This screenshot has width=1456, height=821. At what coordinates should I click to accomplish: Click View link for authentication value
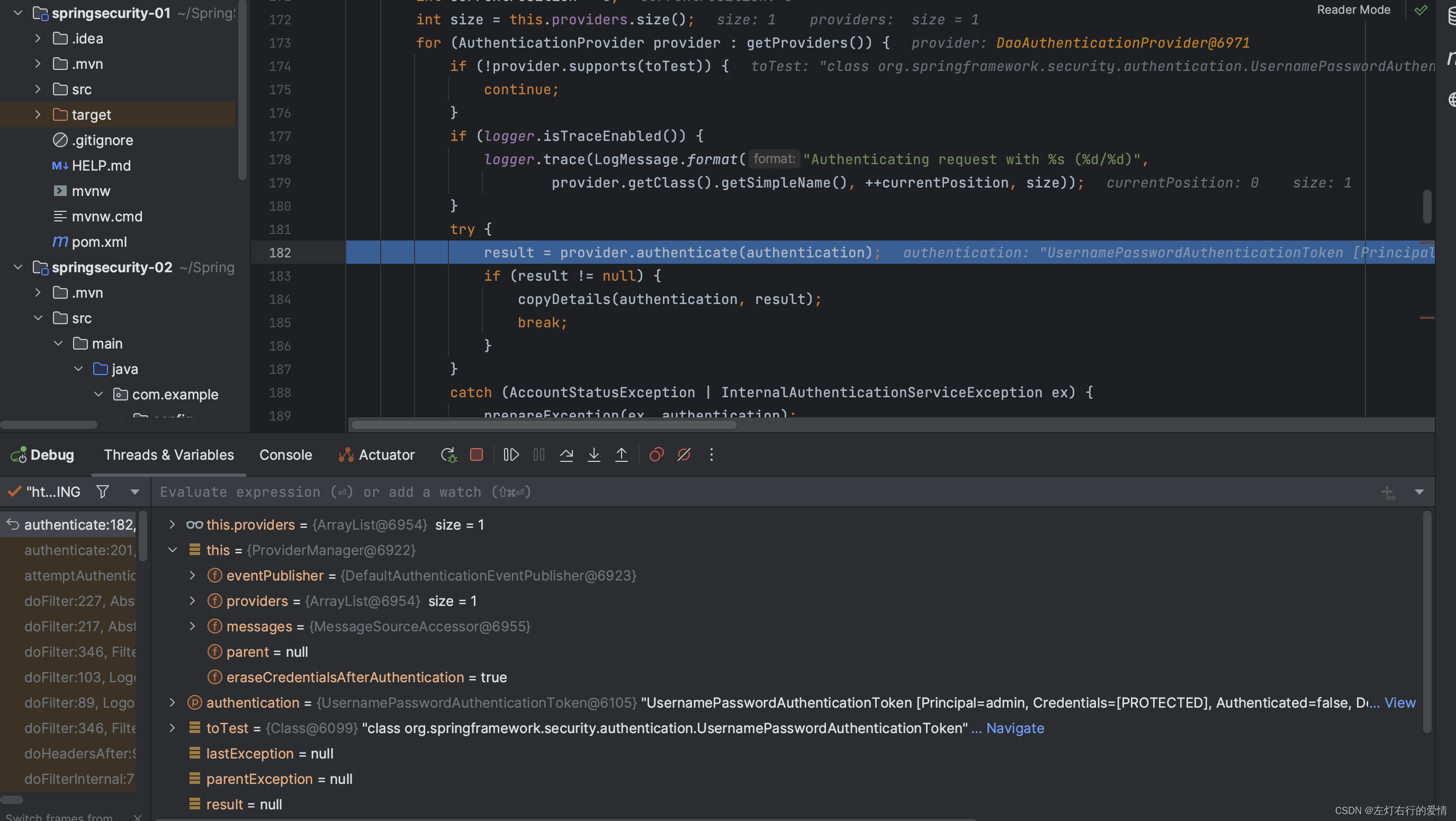(x=1399, y=703)
